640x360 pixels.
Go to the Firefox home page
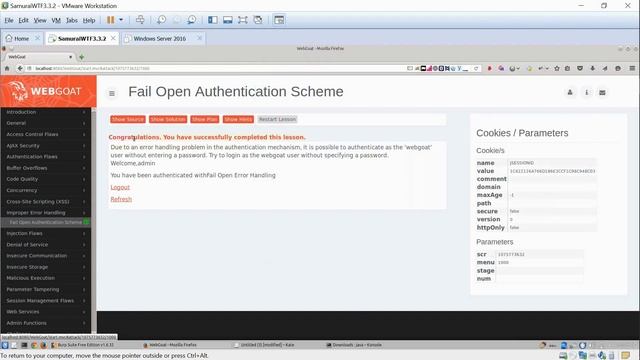pyautogui.click(x=7, y=69)
